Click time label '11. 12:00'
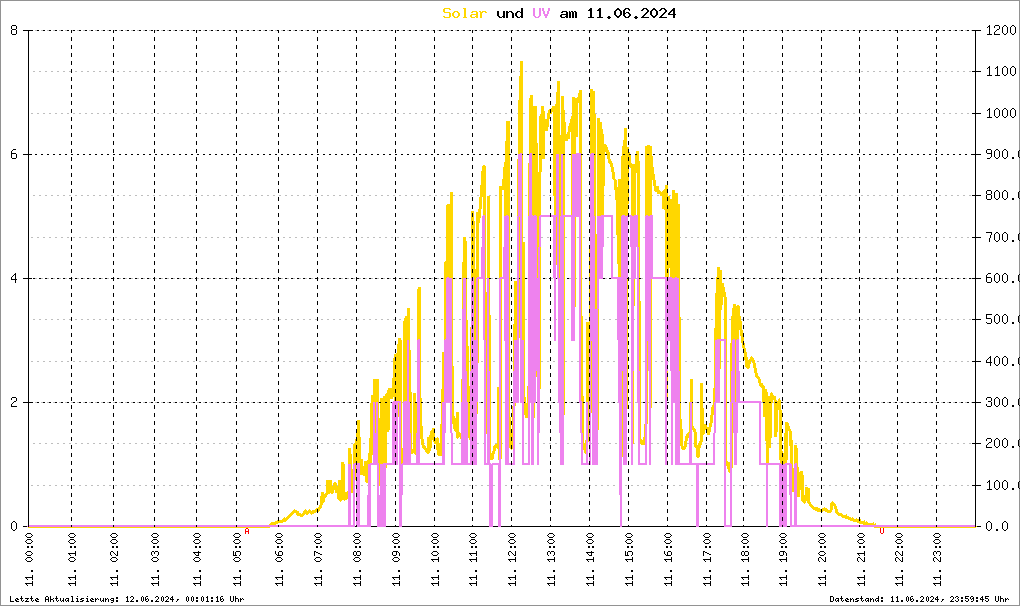The image size is (1020, 606). tap(512, 559)
